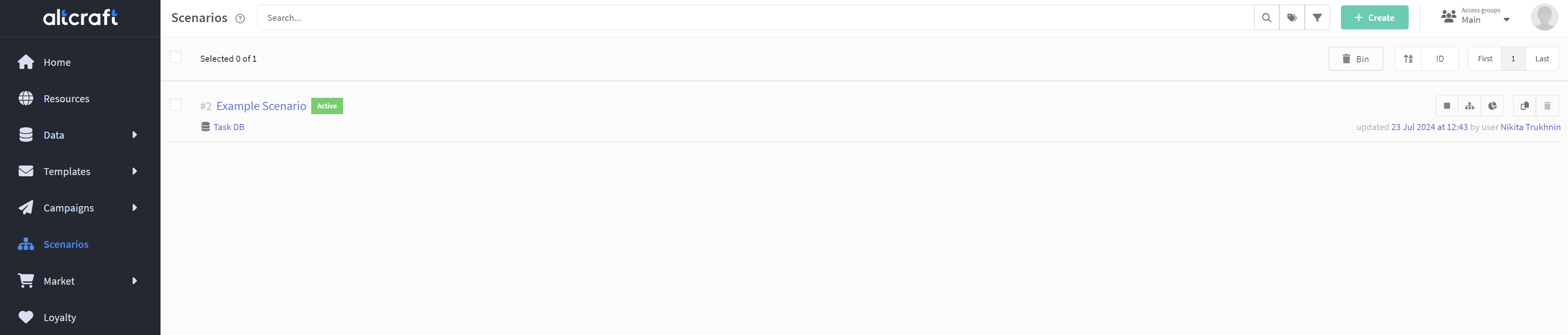The image size is (1568, 335).
Task: Duplicate Example Scenario with the copy icon
Action: [1524, 106]
